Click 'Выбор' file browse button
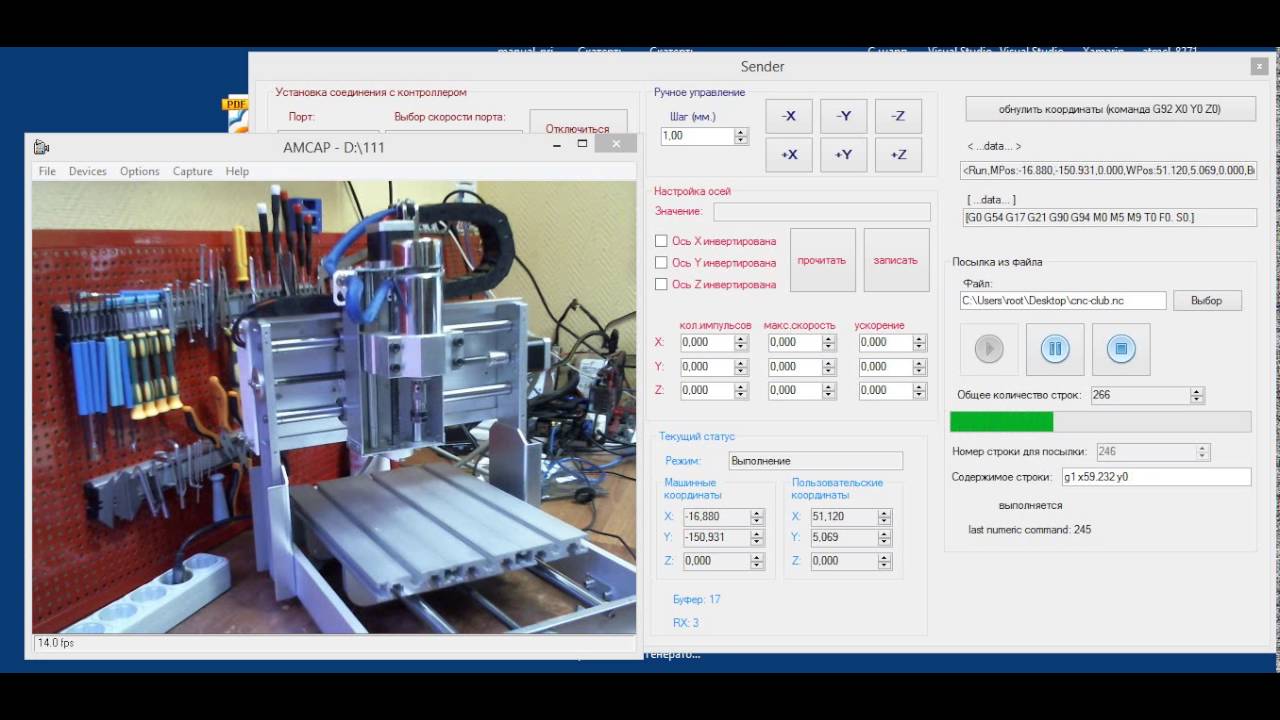Screen dimensions: 1280x720 [x=1207, y=300]
